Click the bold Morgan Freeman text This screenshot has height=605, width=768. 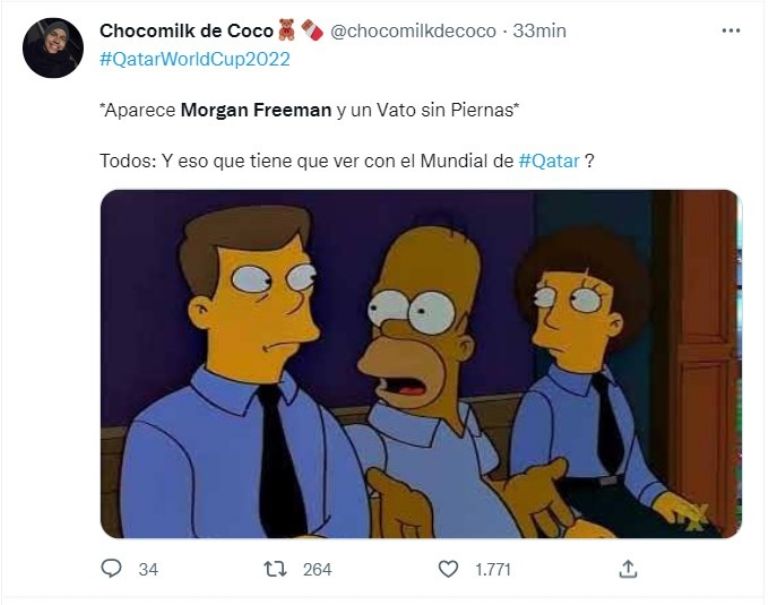[256, 110]
